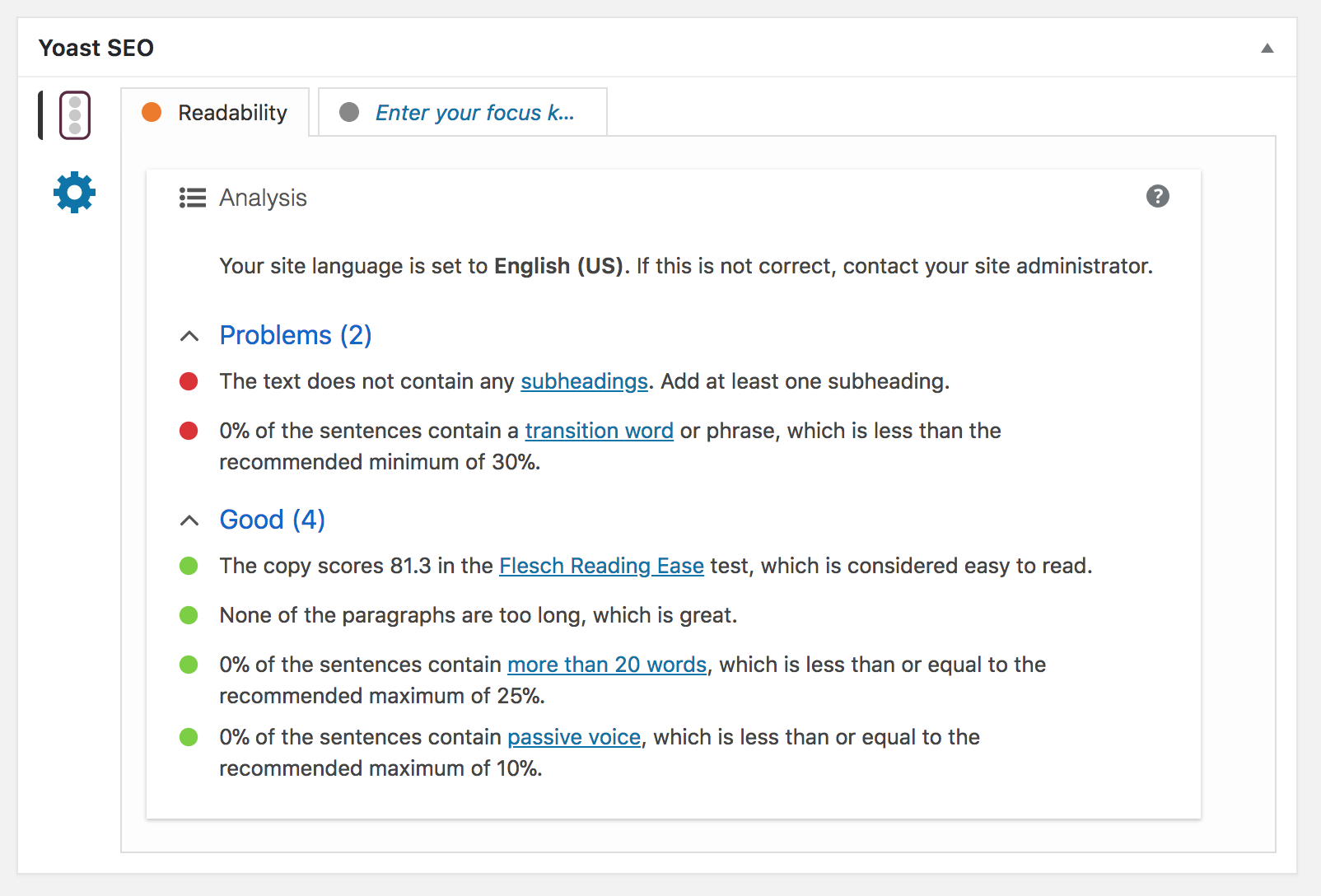Click the green bullet beside the Flesch score result
Viewport: 1321px width, 896px height.
coord(189,566)
